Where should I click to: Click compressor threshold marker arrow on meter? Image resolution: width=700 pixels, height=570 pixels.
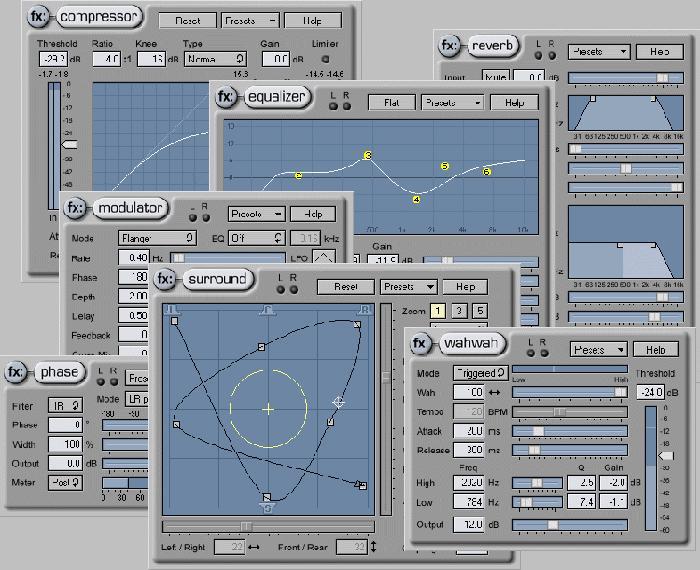coord(70,145)
